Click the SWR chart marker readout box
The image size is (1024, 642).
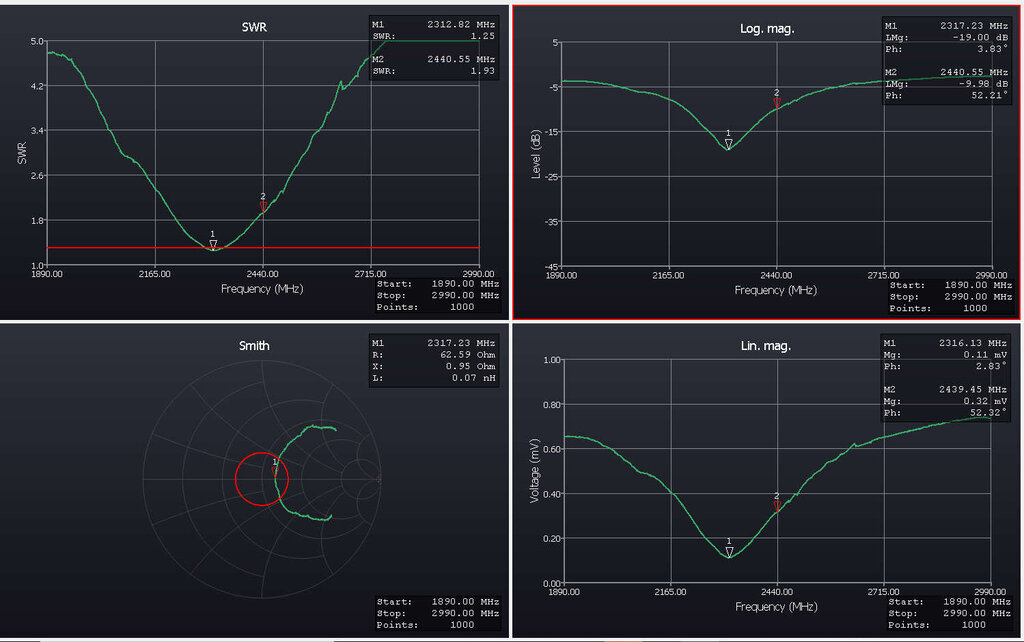coord(434,48)
